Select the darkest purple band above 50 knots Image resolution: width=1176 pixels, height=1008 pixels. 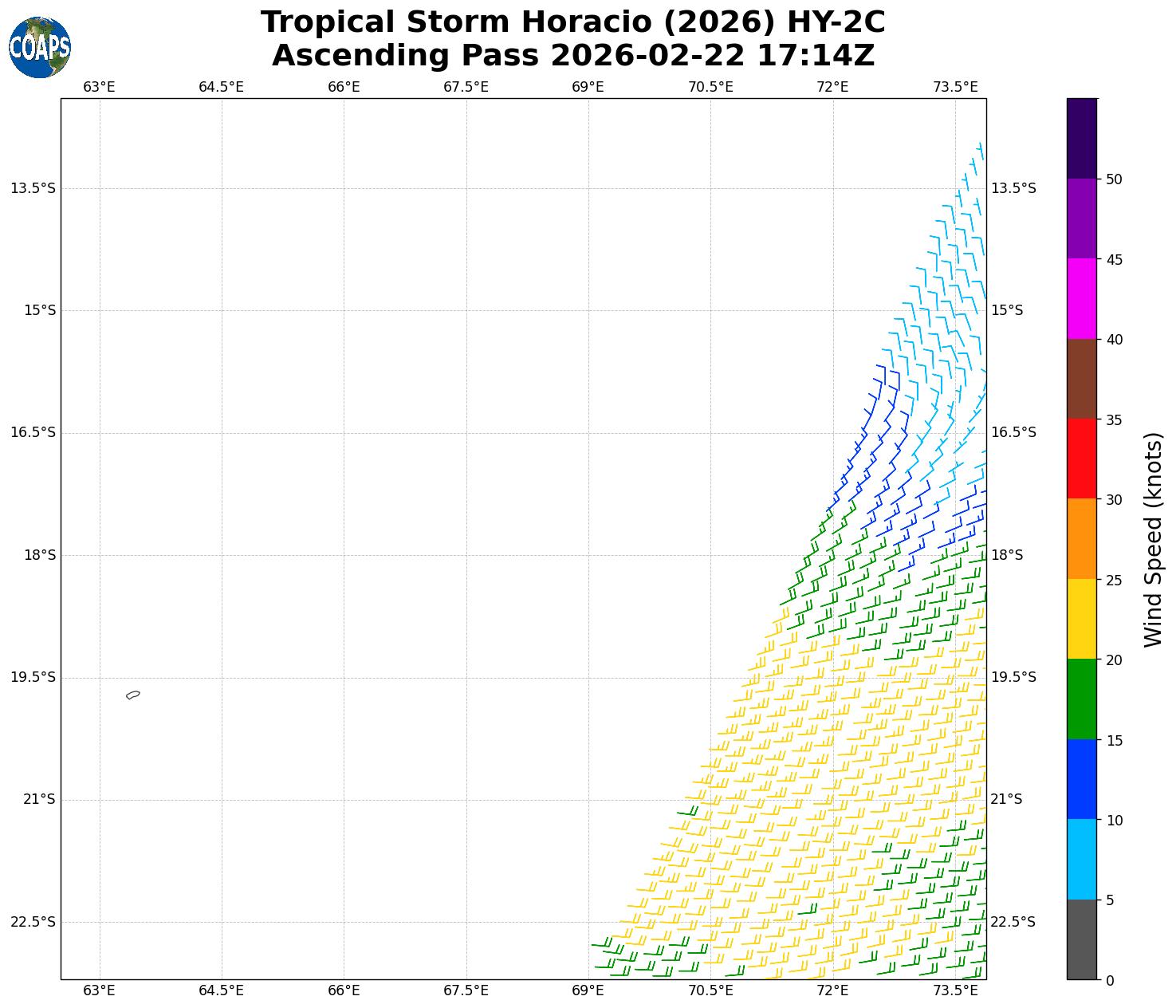(1082, 139)
